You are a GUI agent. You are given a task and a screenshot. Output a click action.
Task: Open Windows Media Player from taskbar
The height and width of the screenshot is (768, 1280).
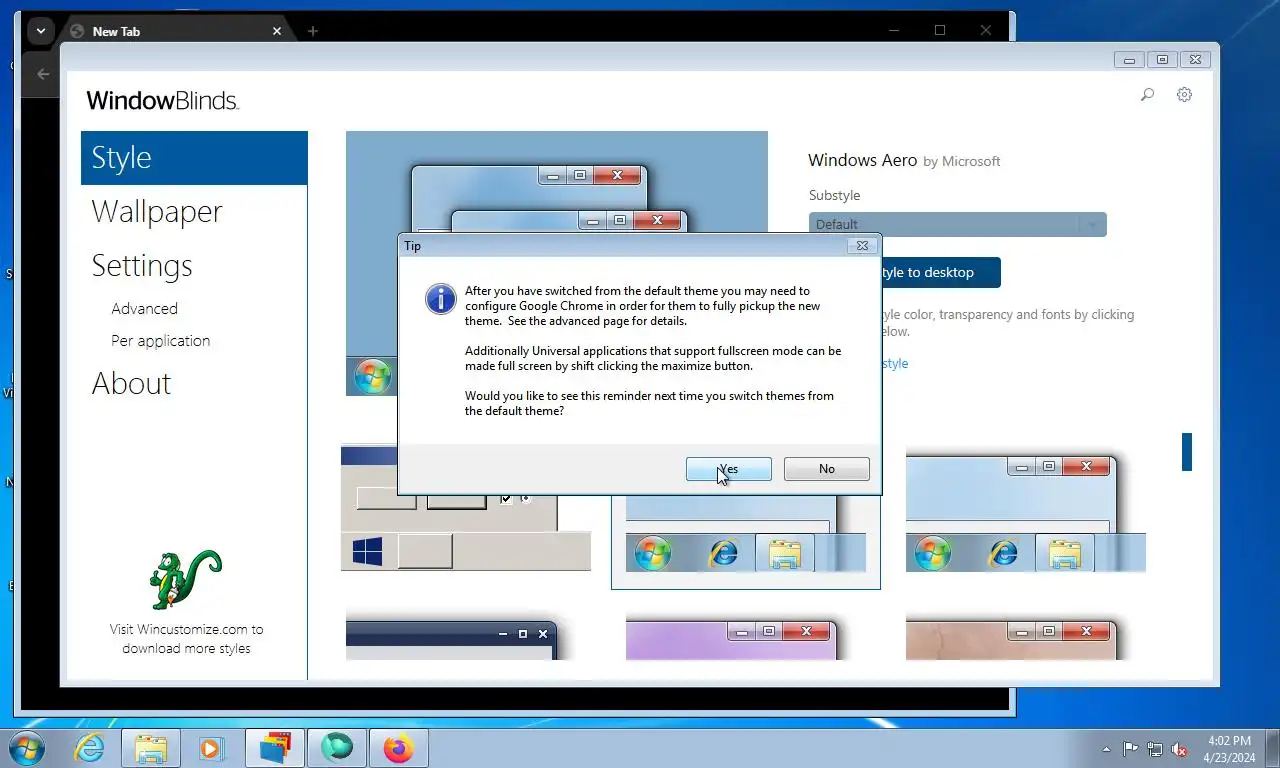pos(211,748)
